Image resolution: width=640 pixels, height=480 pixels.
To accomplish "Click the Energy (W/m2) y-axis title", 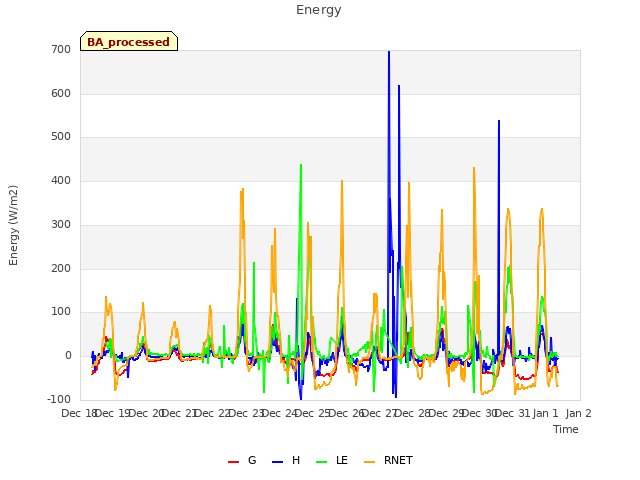I will coord(13,225).
